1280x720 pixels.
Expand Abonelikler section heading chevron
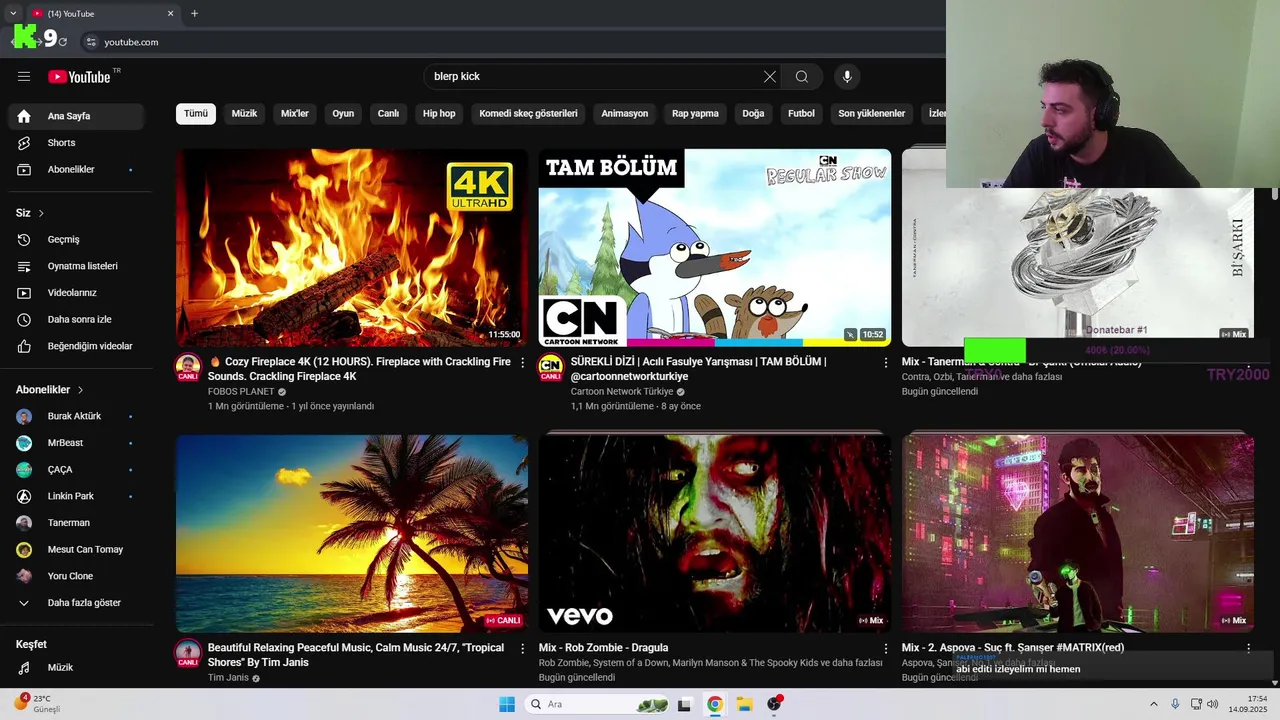pyautogui.click(x=80, y=390)
